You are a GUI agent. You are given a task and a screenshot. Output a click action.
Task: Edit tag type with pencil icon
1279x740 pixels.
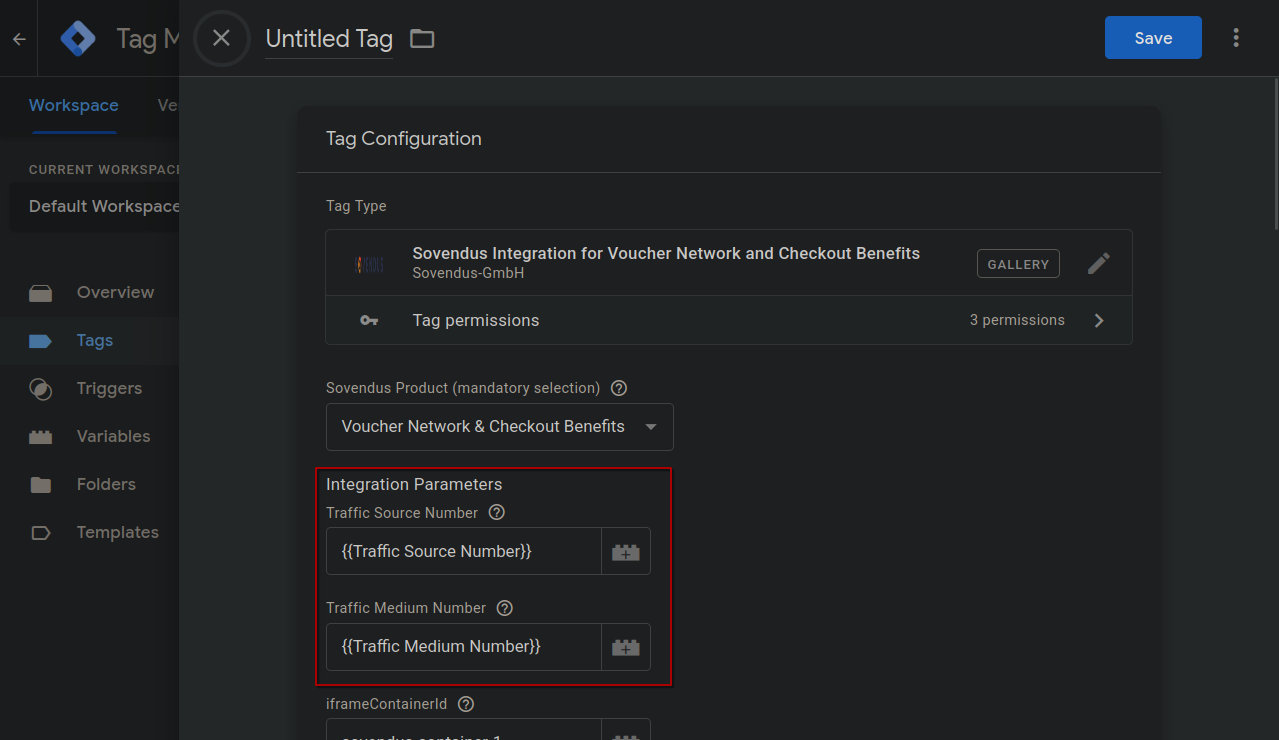tap(1098, 264)
